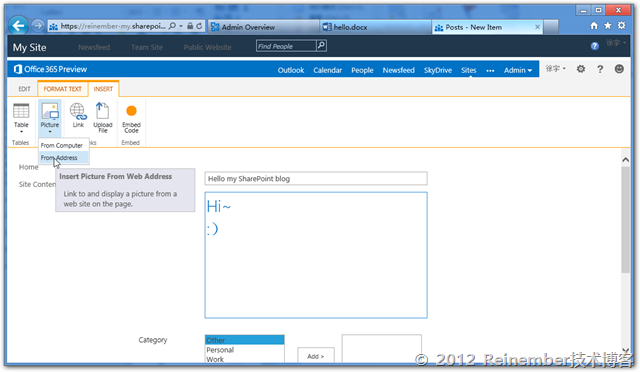Click the Office 365 Preview logo
Image resolution: width=640 pixels, height=372 pixels.
(50, 69)
